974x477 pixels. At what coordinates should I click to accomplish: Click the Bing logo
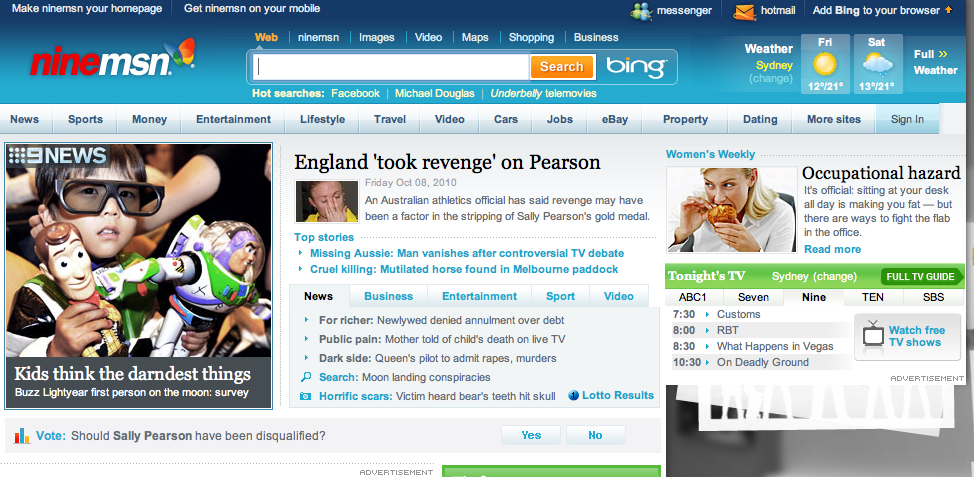click(636, 66)
